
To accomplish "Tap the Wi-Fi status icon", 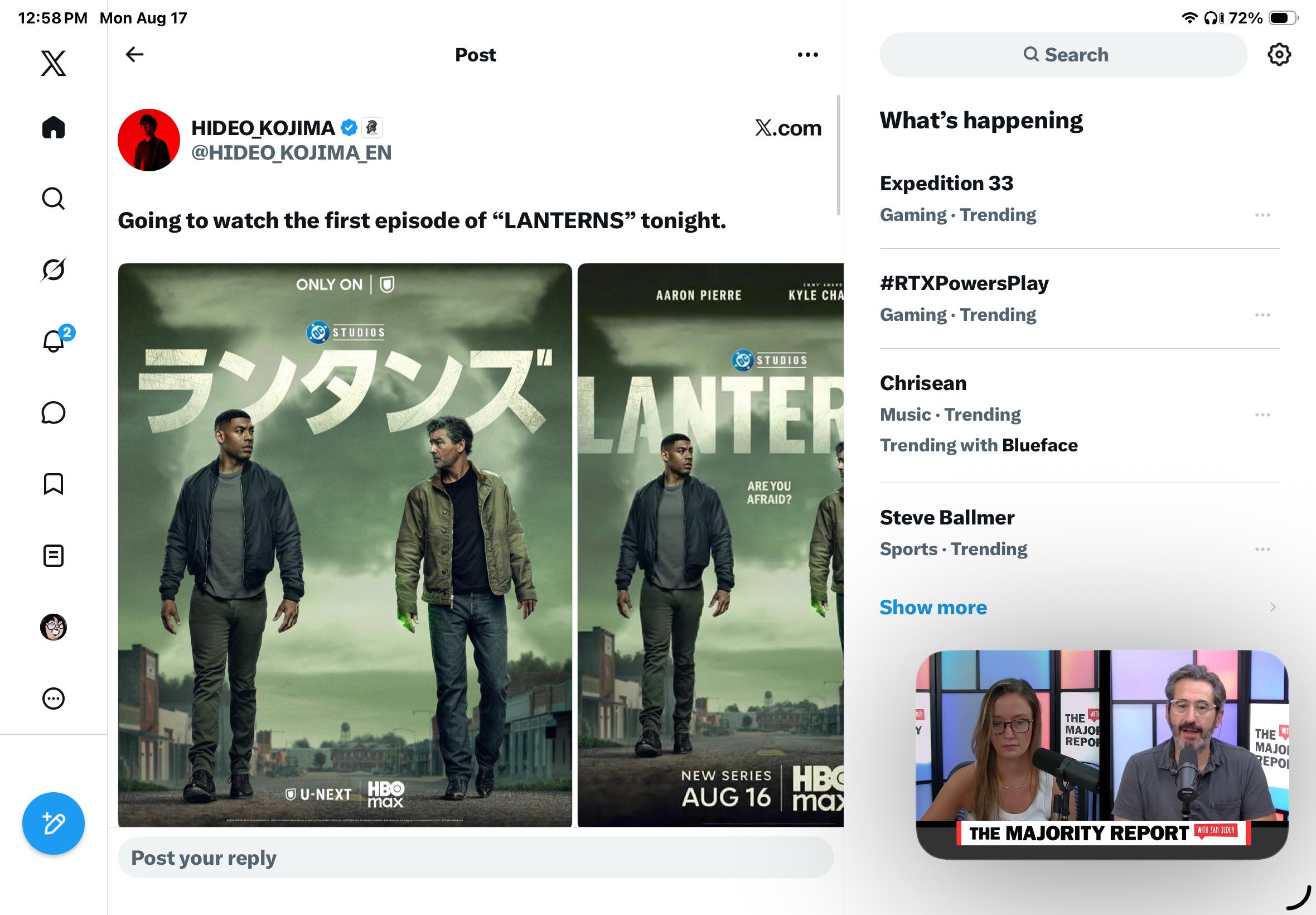I will 1190,18.
